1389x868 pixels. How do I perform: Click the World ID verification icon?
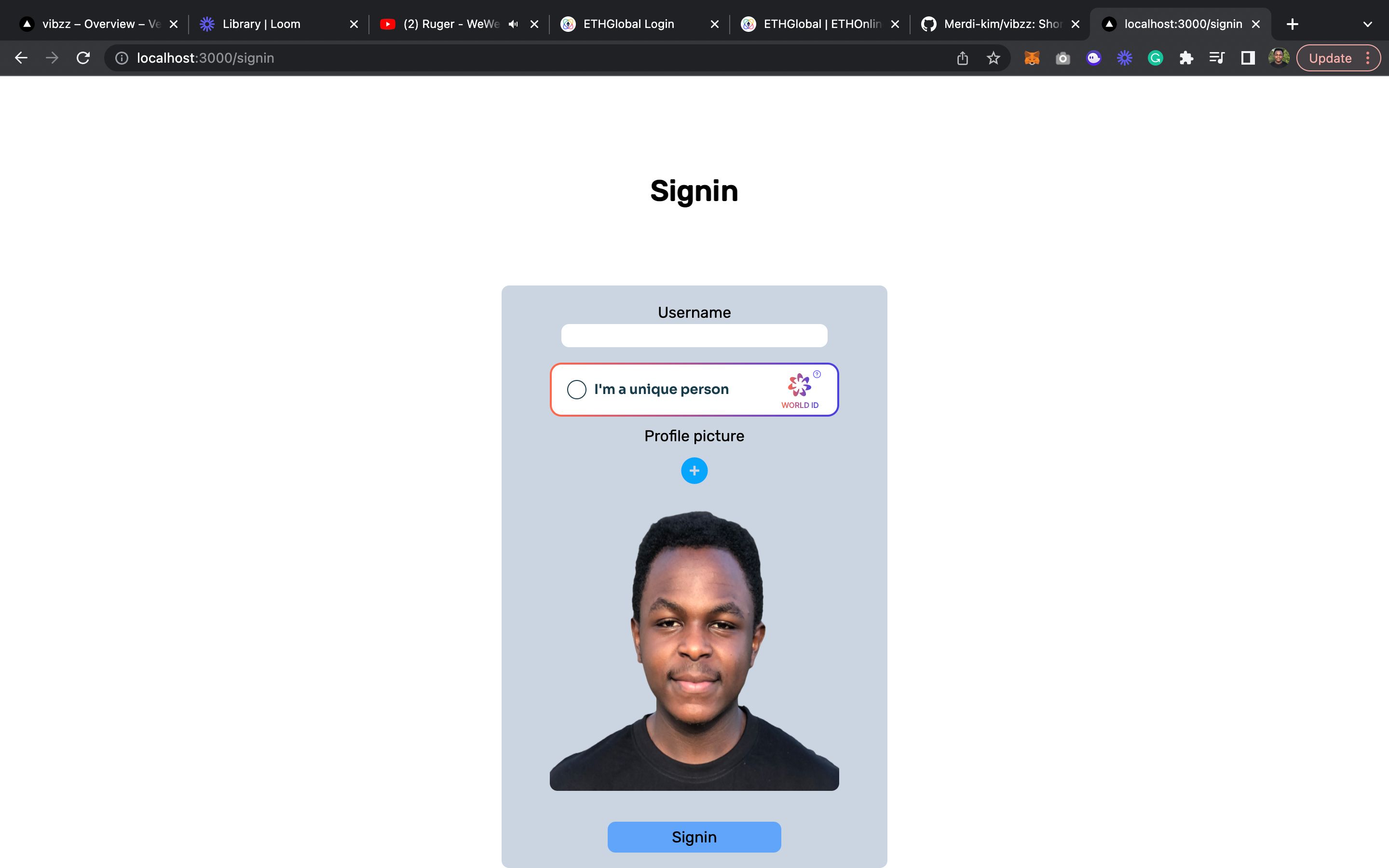point(799,387)
